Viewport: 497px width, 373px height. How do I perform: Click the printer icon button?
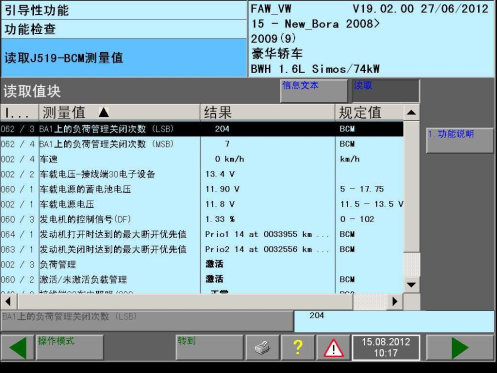(263, 348)
